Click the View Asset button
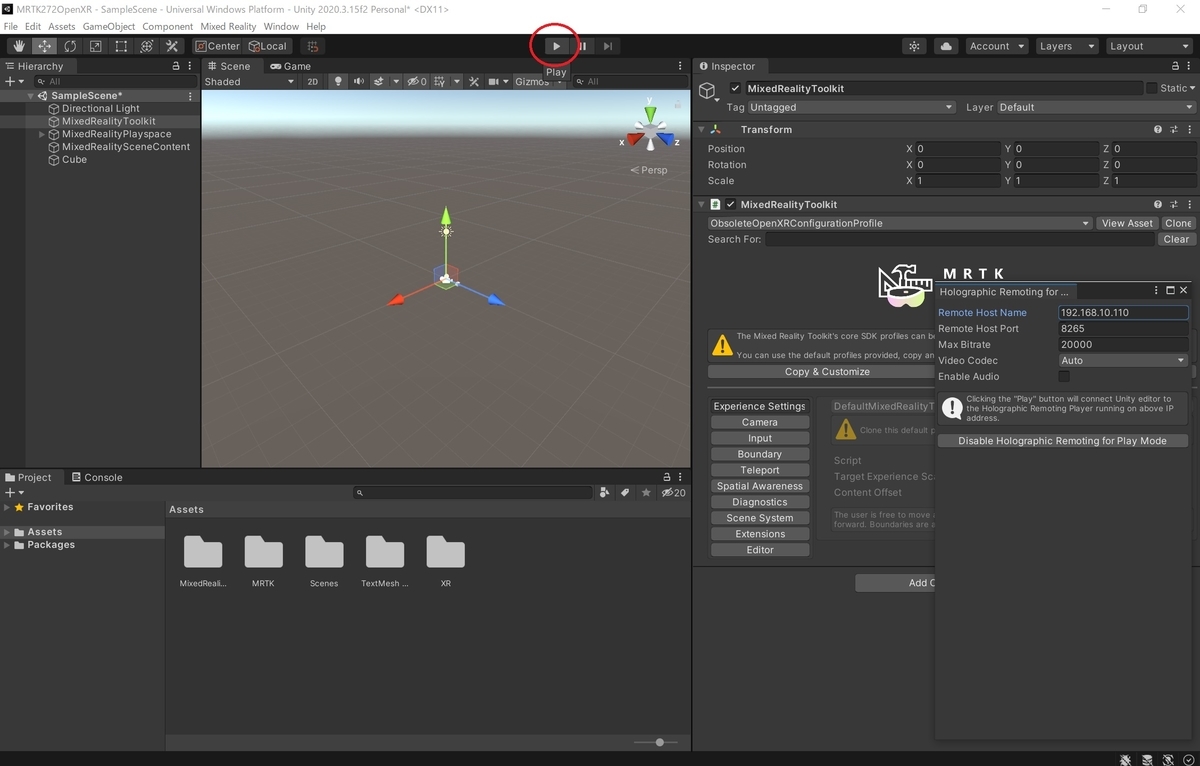 [1127, 223]
